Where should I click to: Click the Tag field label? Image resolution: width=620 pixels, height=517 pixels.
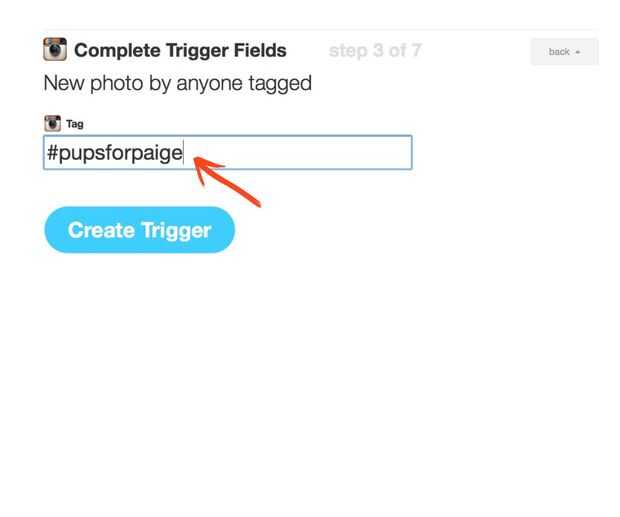click(75, 124)
